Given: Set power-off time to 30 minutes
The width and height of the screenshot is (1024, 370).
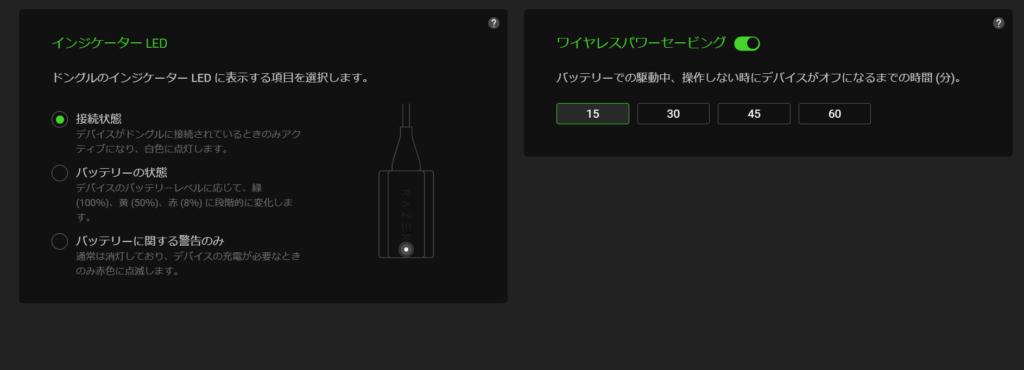Looking at the screenshot, I should click(673, 114).
